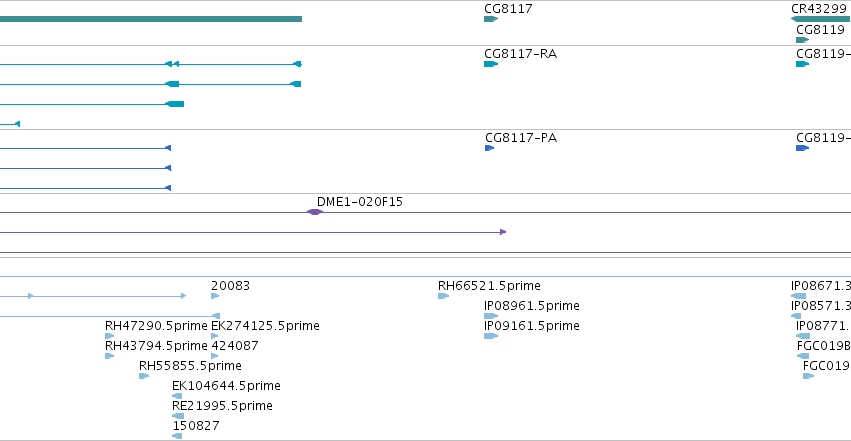Screen dimensions: 851x441
Task: Select the IP08961.5prime feature arrow
Action: click(x=491, y=316)
